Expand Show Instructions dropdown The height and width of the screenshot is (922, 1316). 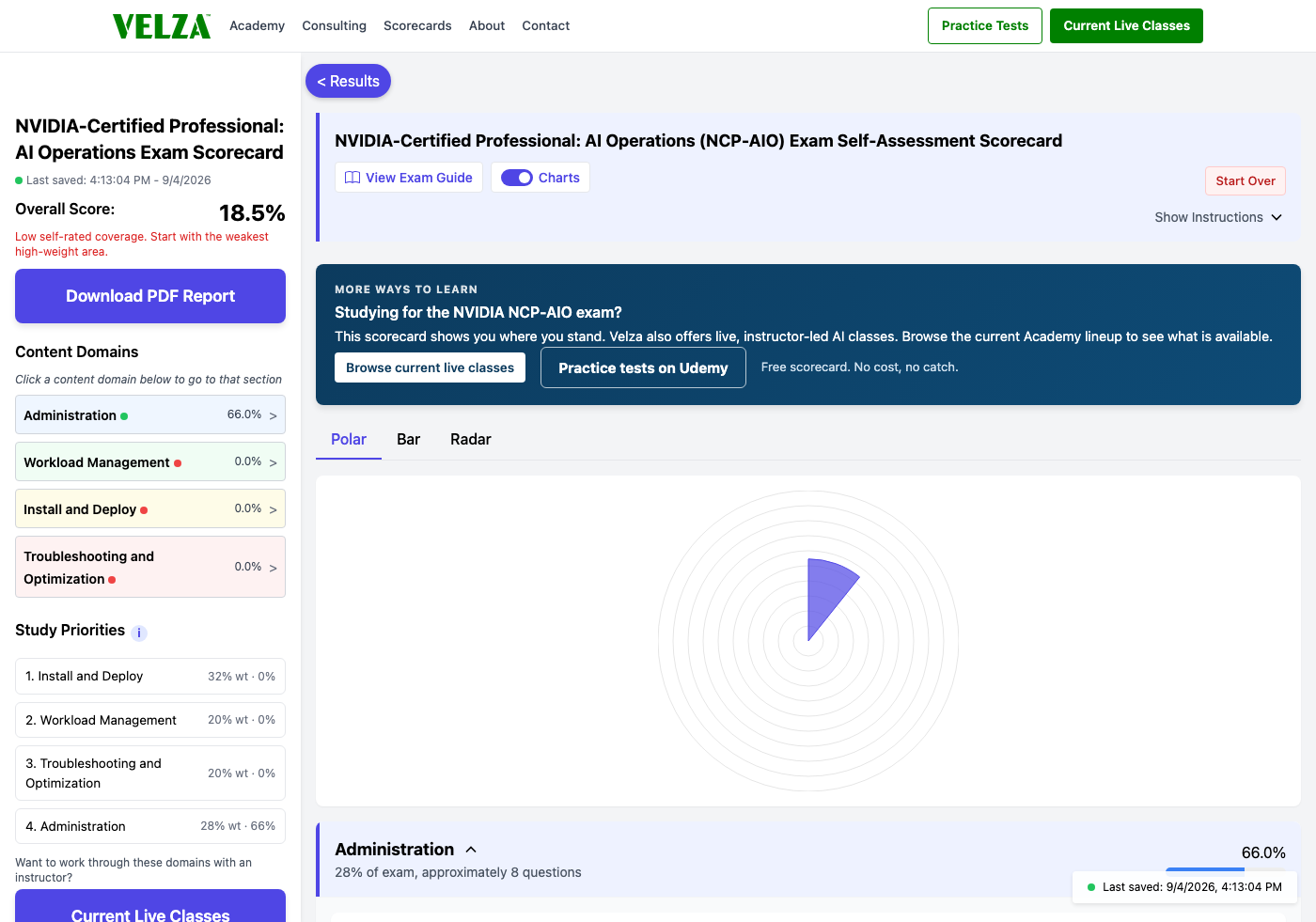coord(1218,217)
